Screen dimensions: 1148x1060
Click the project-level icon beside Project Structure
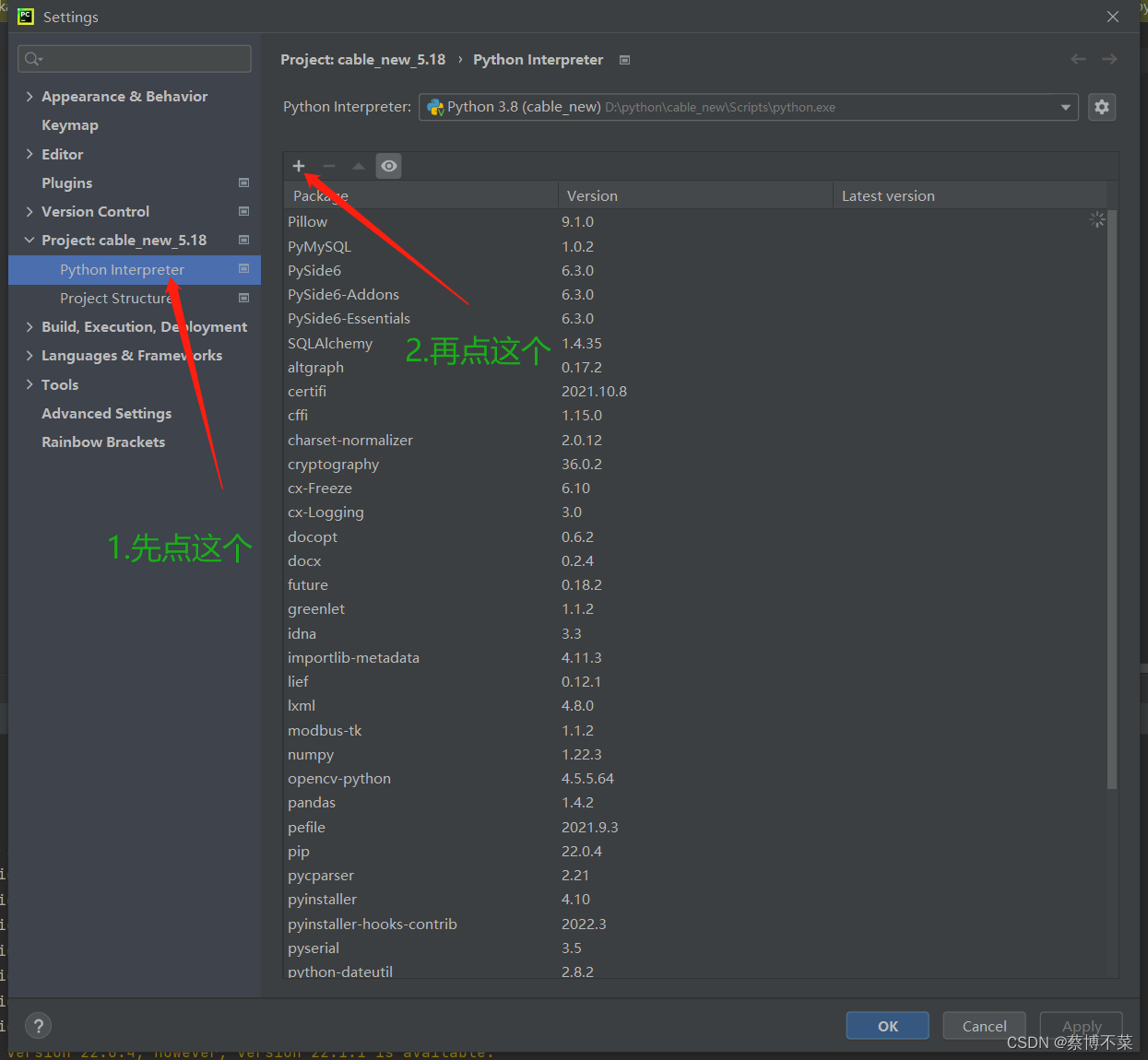tap(244, 298)
